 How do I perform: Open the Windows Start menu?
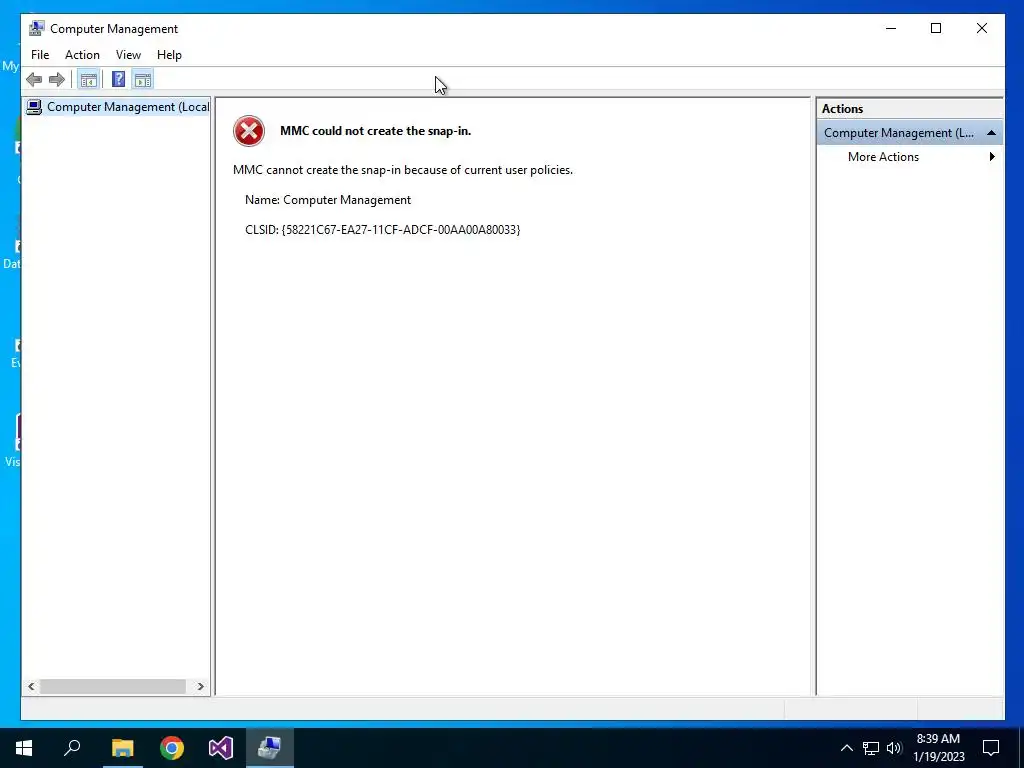[x=24, y=748]
